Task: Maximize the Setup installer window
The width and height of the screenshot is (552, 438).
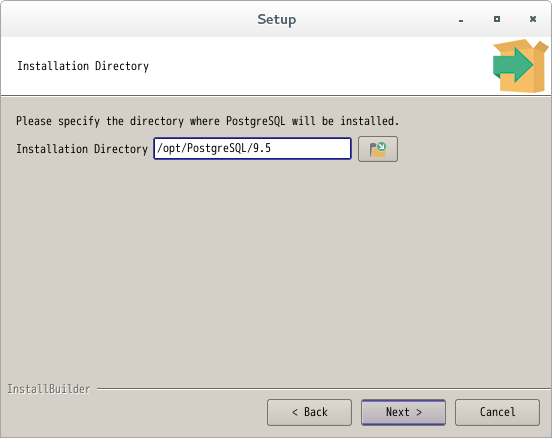Action: click(x=497, y=19)
